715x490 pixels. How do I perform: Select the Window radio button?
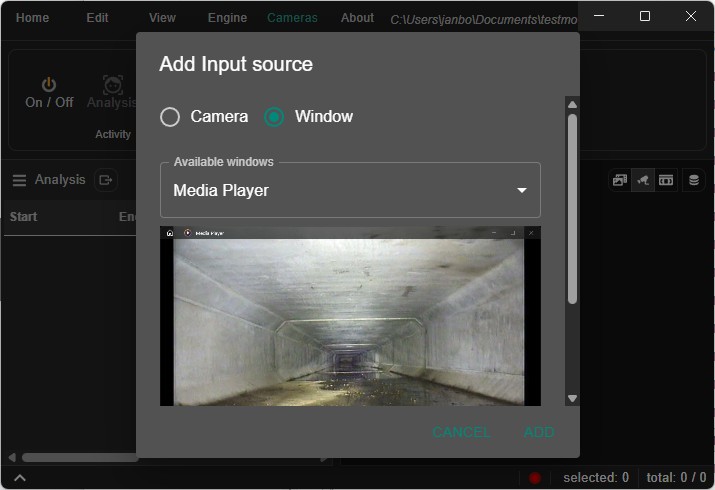pyautogui.click(x=274, y=117)
